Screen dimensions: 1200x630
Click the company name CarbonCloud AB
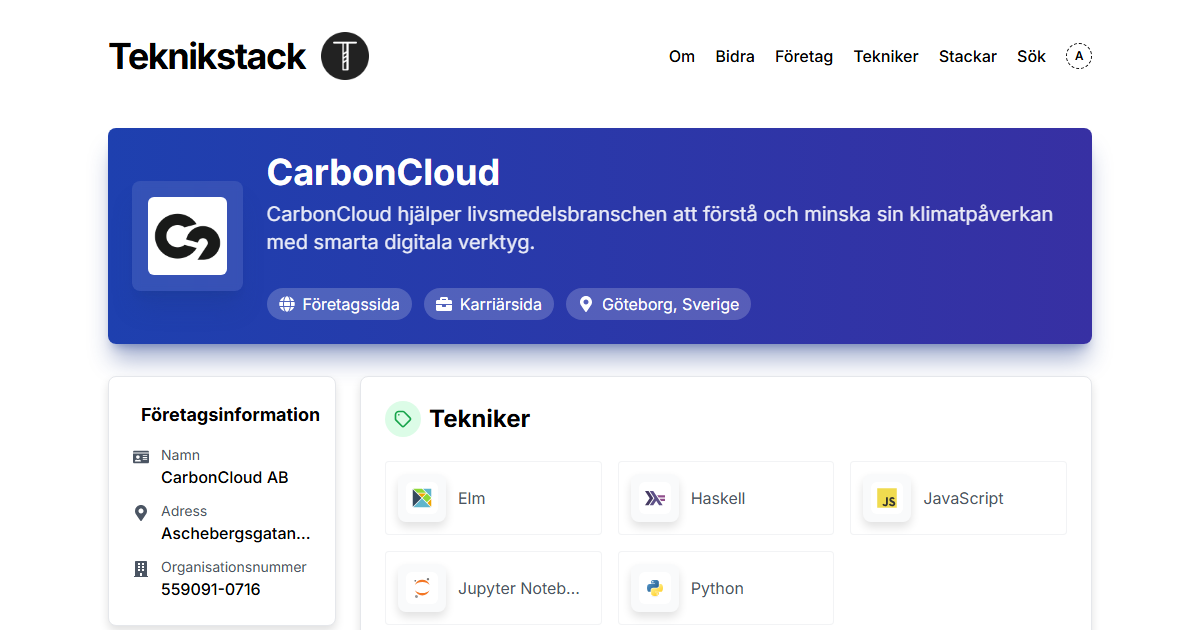pyautogui.click(x=225, y=477)
